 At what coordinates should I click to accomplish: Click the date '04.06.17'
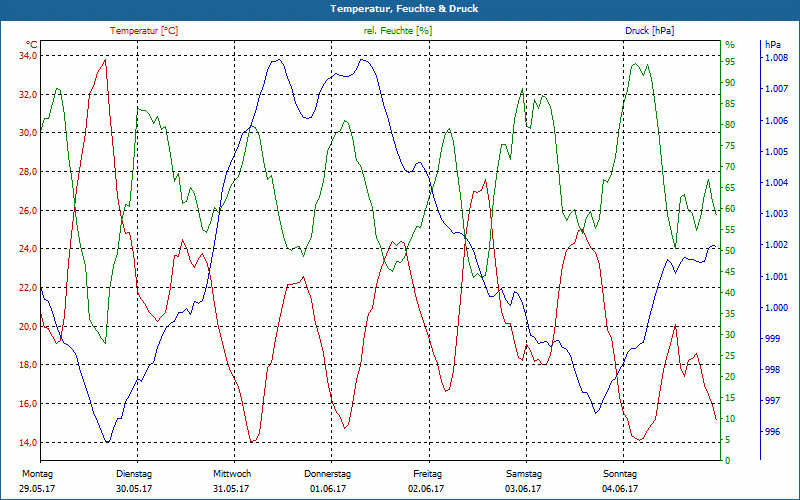[x=620, y=489]
